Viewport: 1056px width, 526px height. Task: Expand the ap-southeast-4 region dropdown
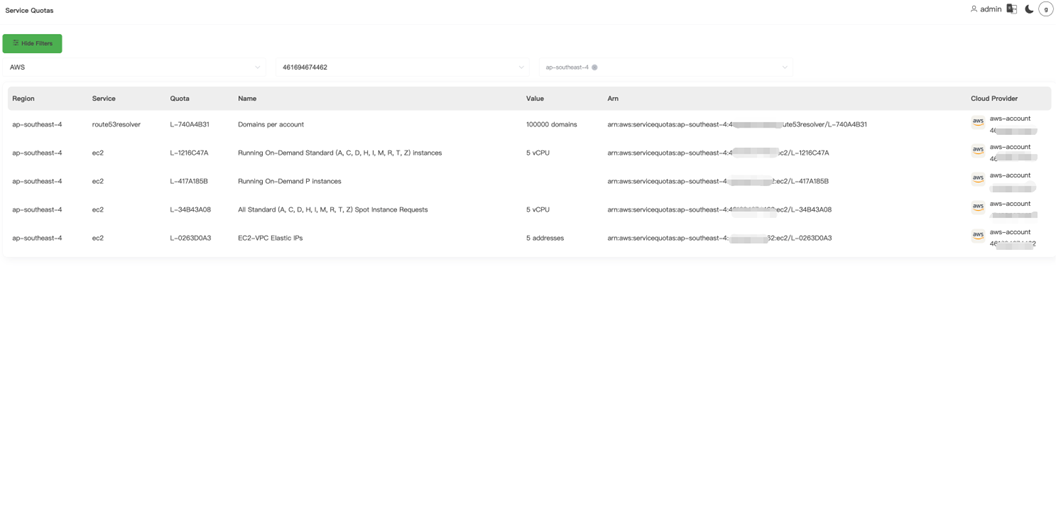point(665,67)
